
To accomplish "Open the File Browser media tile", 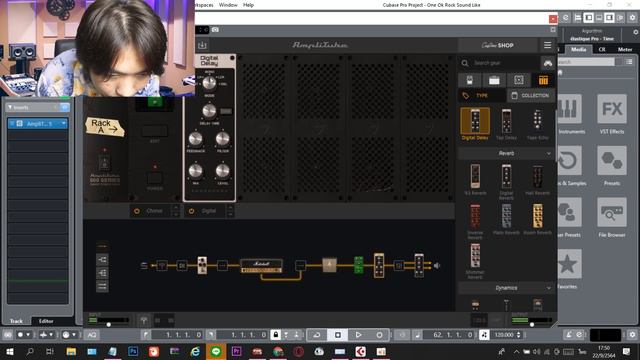I will [x=612, y=217].
